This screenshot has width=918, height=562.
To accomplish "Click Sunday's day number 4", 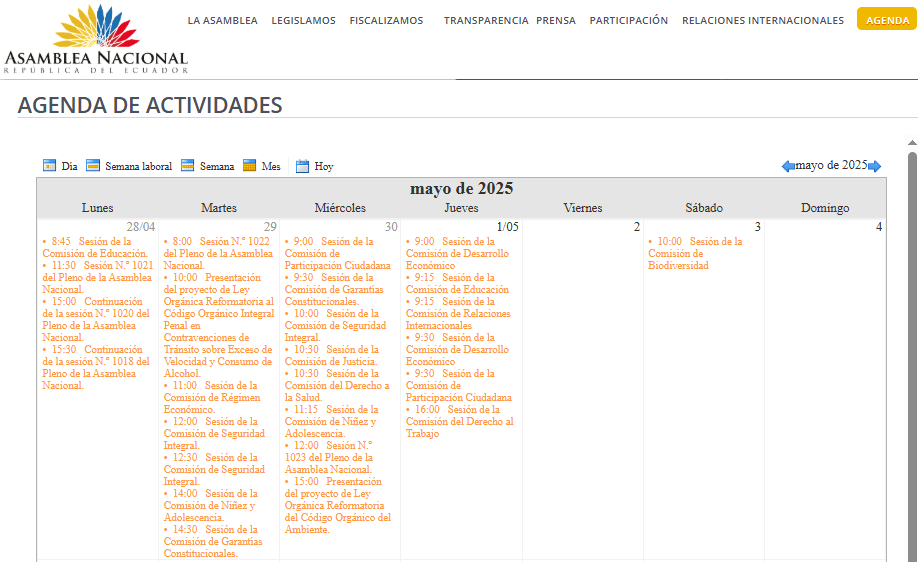I will [x=879, y=227].
